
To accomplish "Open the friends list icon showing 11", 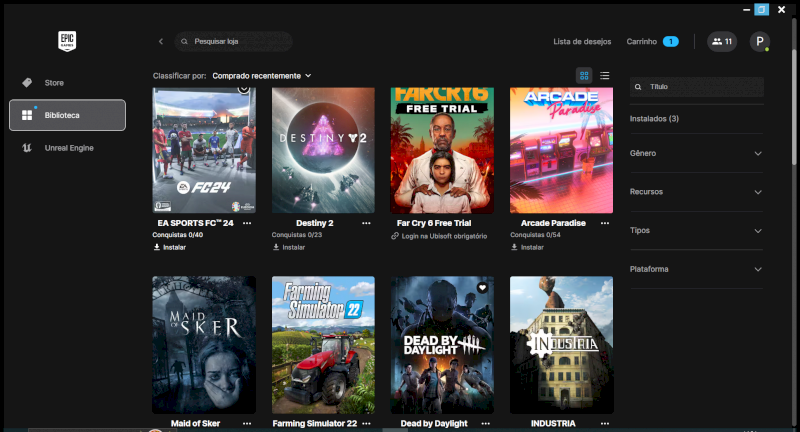I will point(721,41).
